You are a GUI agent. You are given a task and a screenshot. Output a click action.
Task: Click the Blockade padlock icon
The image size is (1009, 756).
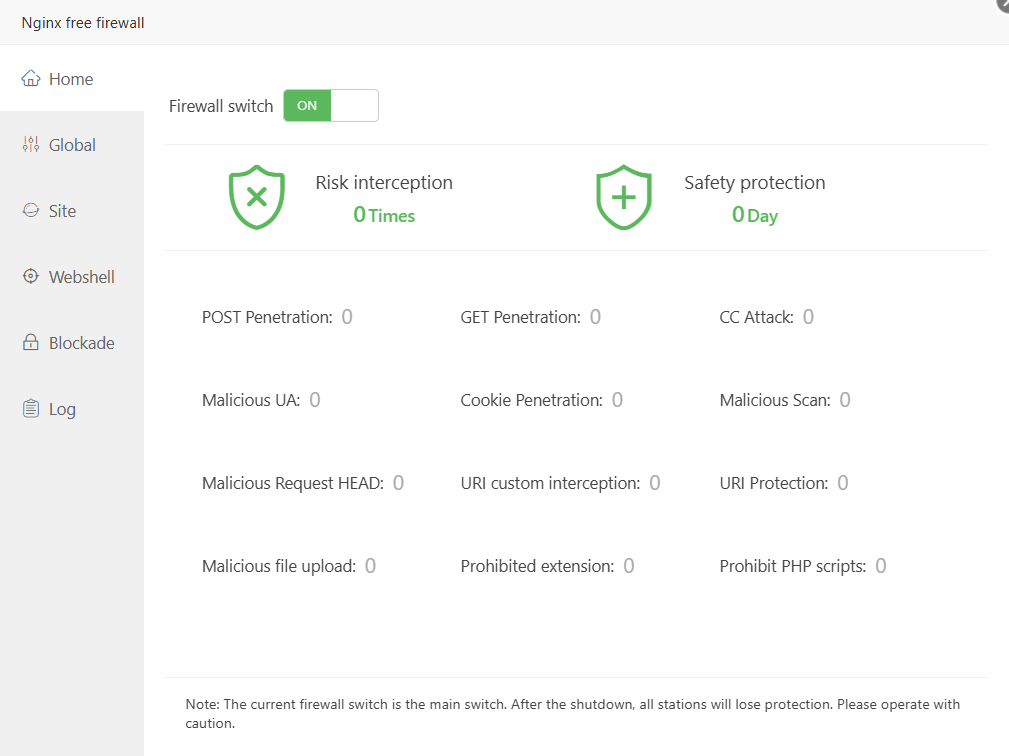coord(31,343)
